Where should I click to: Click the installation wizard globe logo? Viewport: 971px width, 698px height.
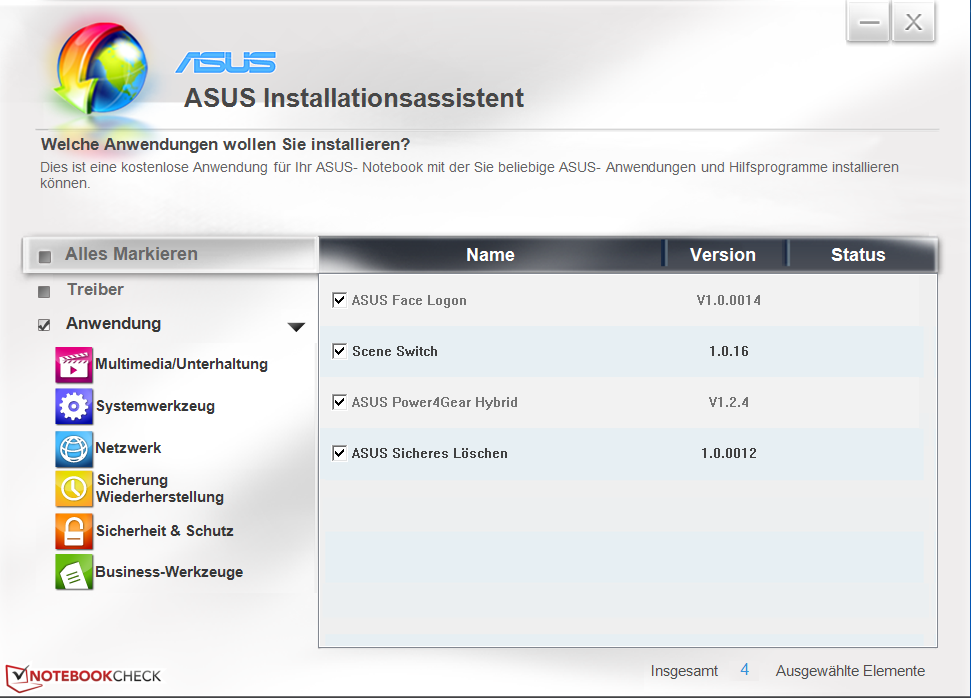(x=102, y=68)
